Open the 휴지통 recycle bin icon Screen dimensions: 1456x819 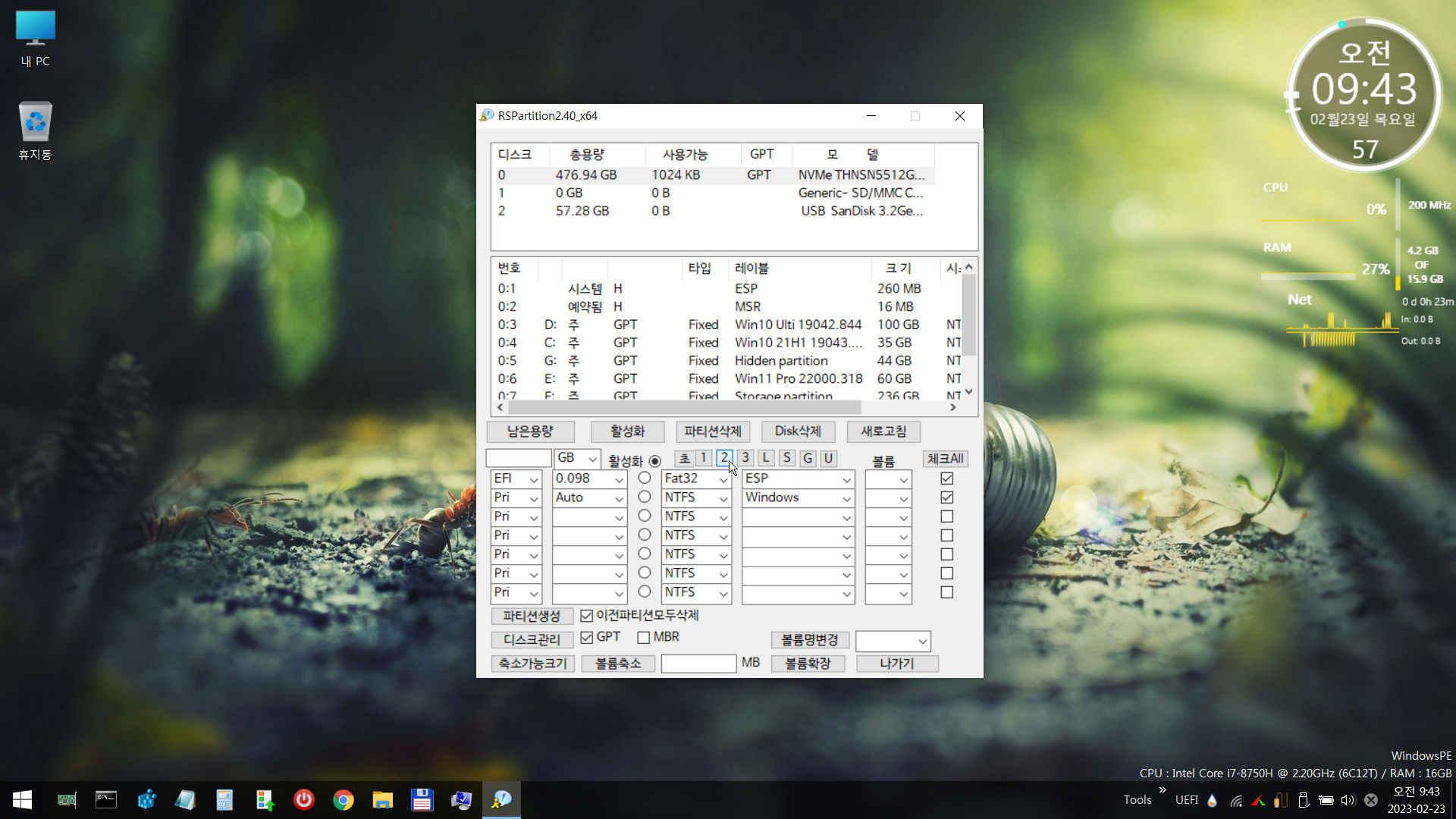click(36, 131)
